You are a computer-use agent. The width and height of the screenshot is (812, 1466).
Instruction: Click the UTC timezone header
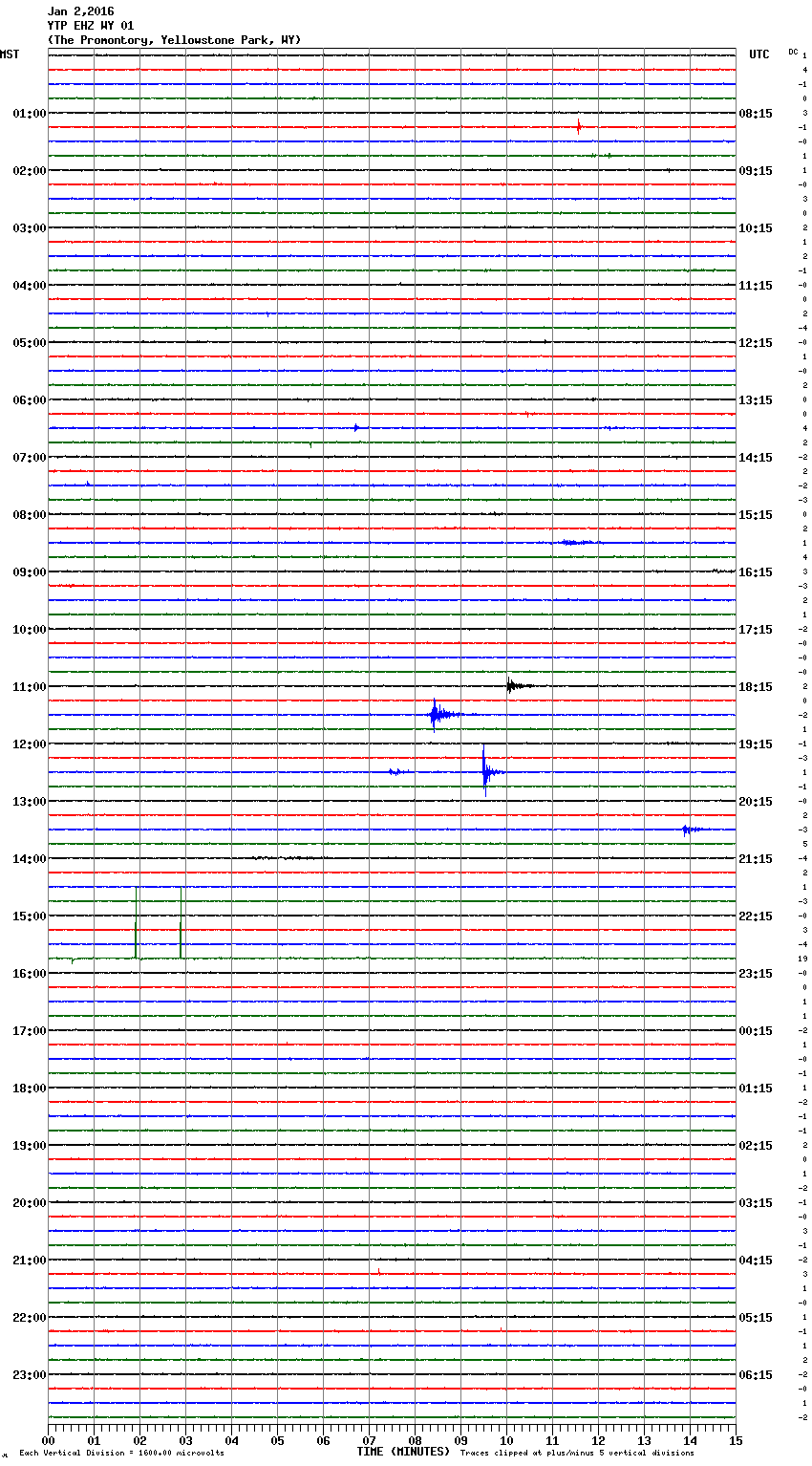[x=759, y=54]
